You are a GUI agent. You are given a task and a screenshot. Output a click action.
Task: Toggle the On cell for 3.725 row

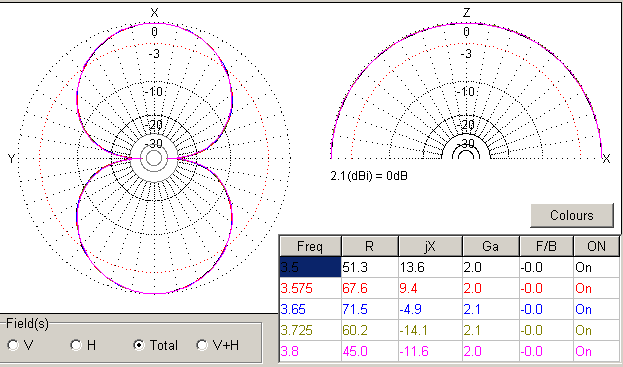(x=596, y=330)
